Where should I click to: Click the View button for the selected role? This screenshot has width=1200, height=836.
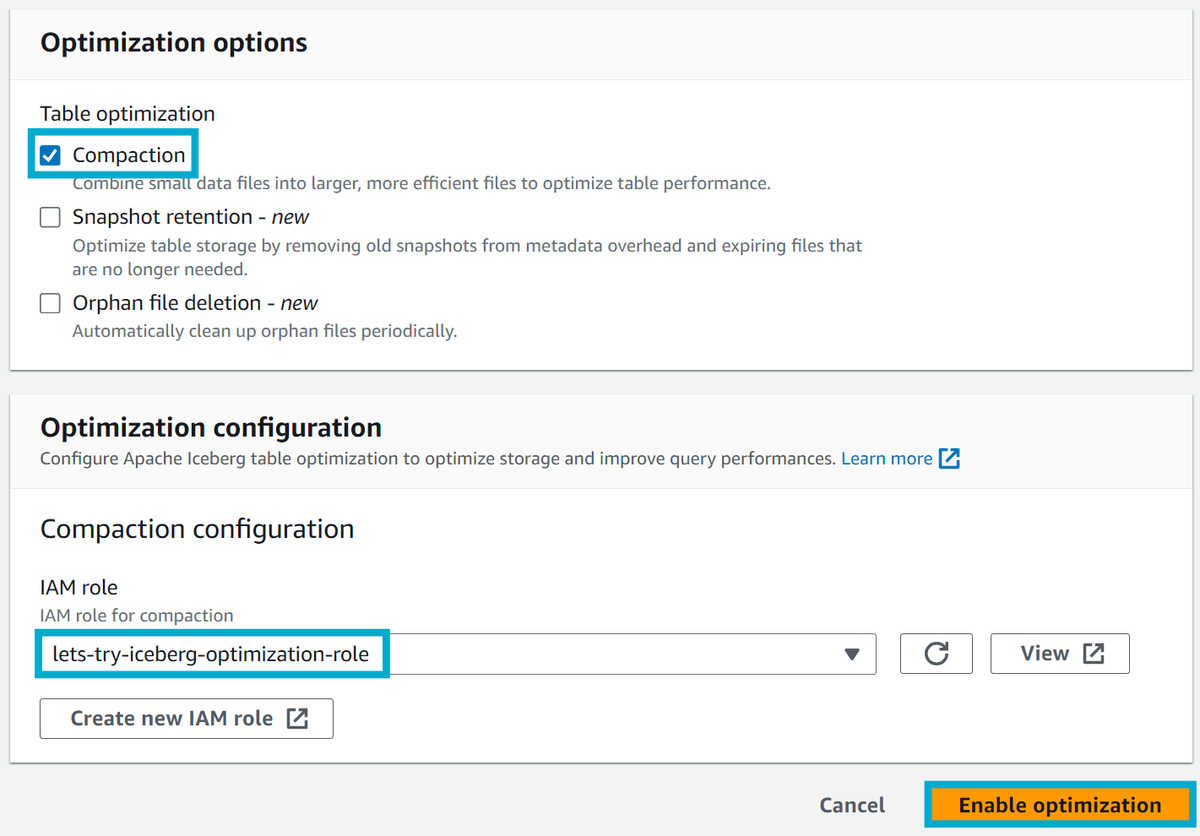coord(1060,653)
